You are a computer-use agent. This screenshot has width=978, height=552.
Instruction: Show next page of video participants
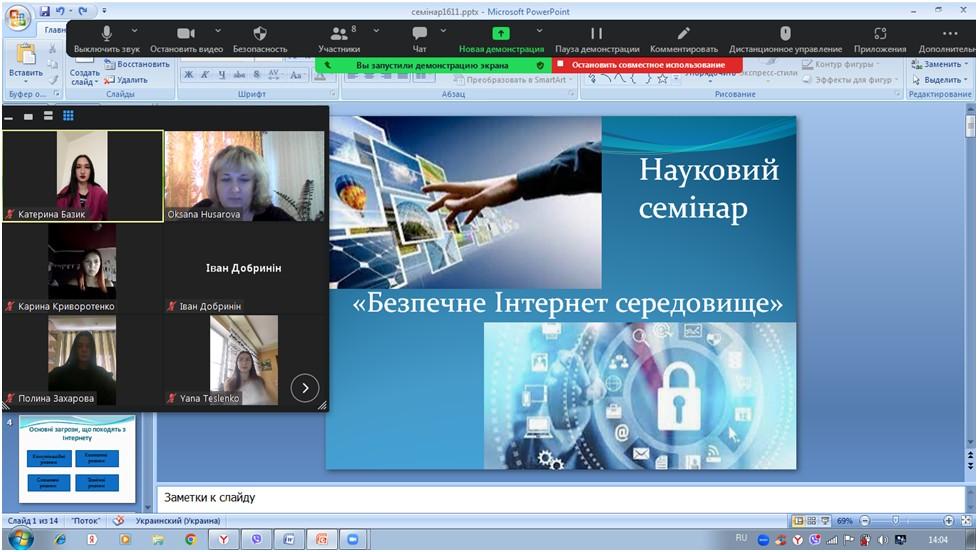(304, 387)
